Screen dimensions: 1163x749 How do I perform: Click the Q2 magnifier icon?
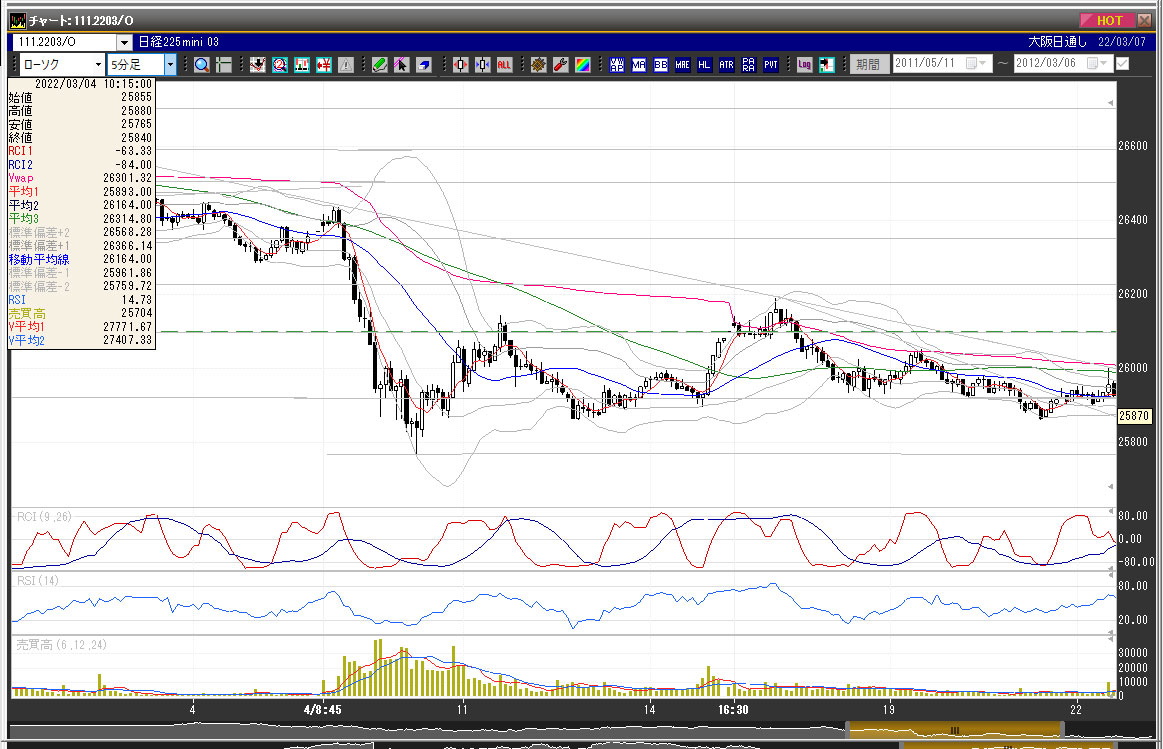[x=280, y=65]
